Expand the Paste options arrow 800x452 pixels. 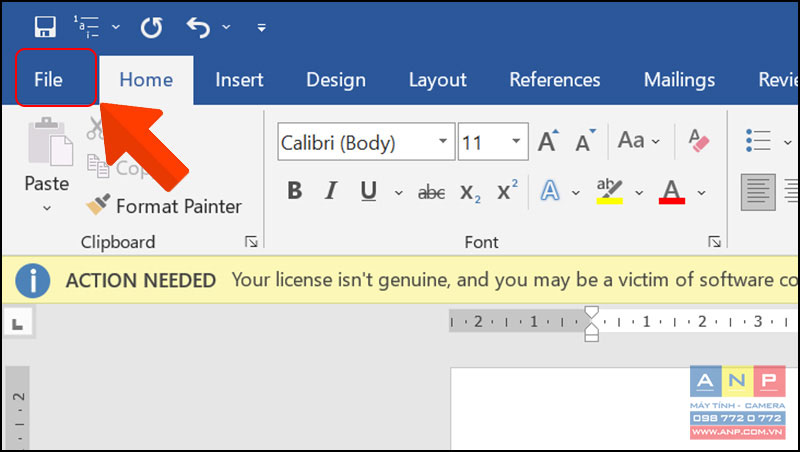pos(47,208)
